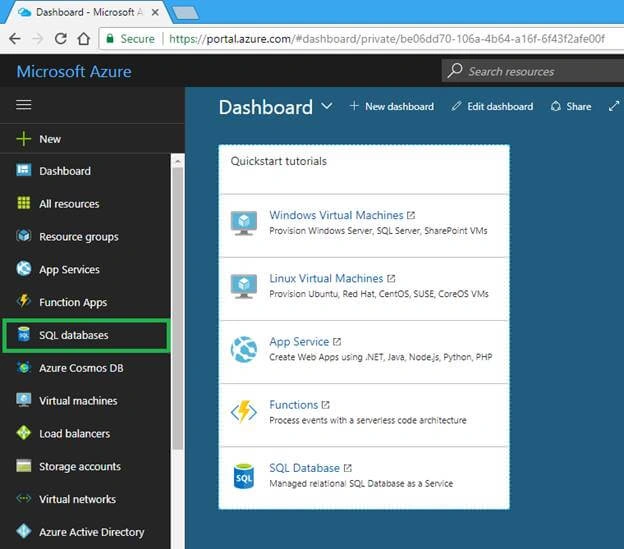
Task: Click the Virtual machines monitor icon in sidebar
Action: coord(23,400)
